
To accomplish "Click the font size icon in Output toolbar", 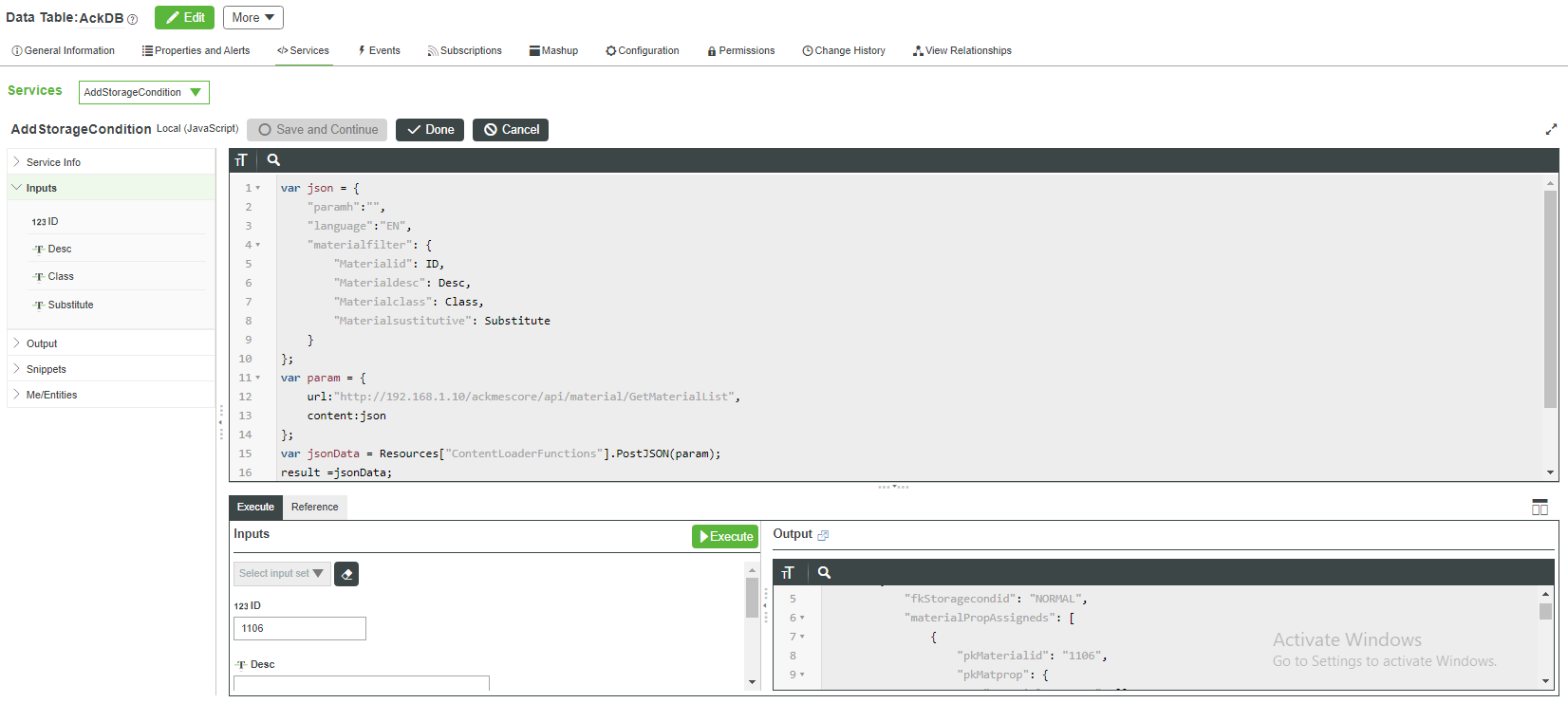I will click(787, 573).
